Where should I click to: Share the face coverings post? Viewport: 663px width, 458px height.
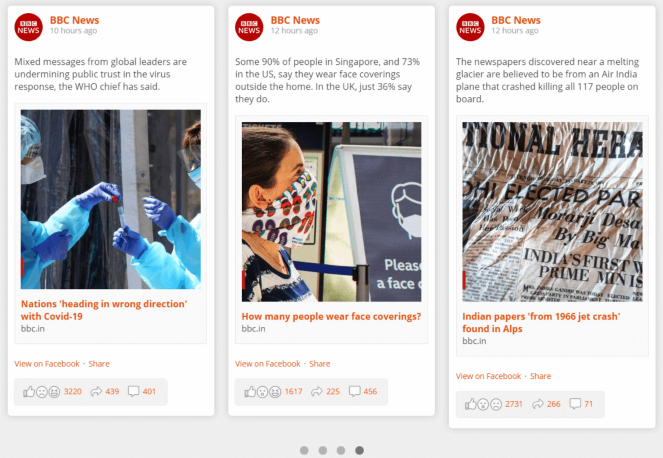tap(320, 364)
